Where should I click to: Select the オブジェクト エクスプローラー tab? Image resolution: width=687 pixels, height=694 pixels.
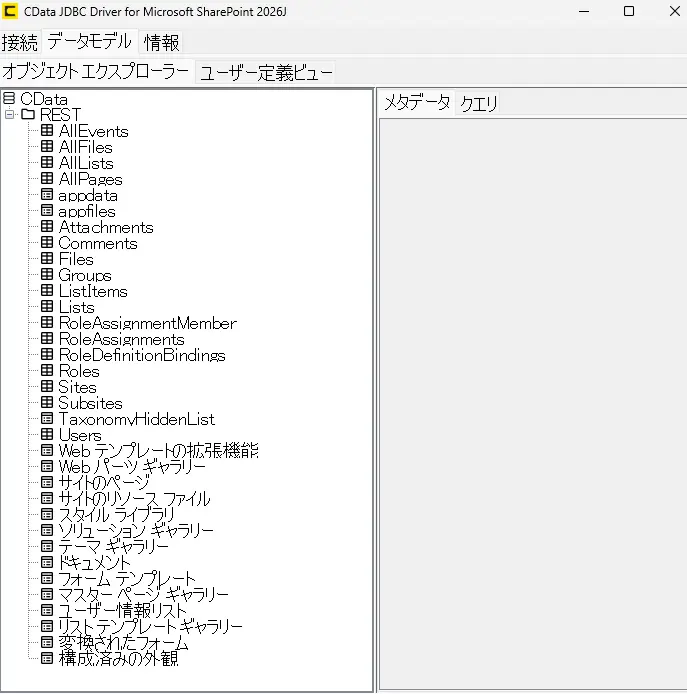click(x=96, y=71)
